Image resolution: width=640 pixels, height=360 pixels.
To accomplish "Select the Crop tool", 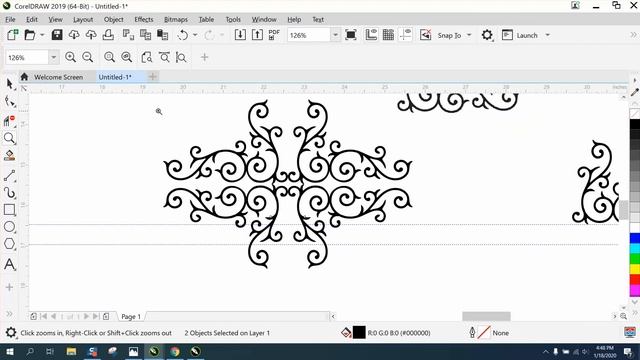I will (9, 120).
